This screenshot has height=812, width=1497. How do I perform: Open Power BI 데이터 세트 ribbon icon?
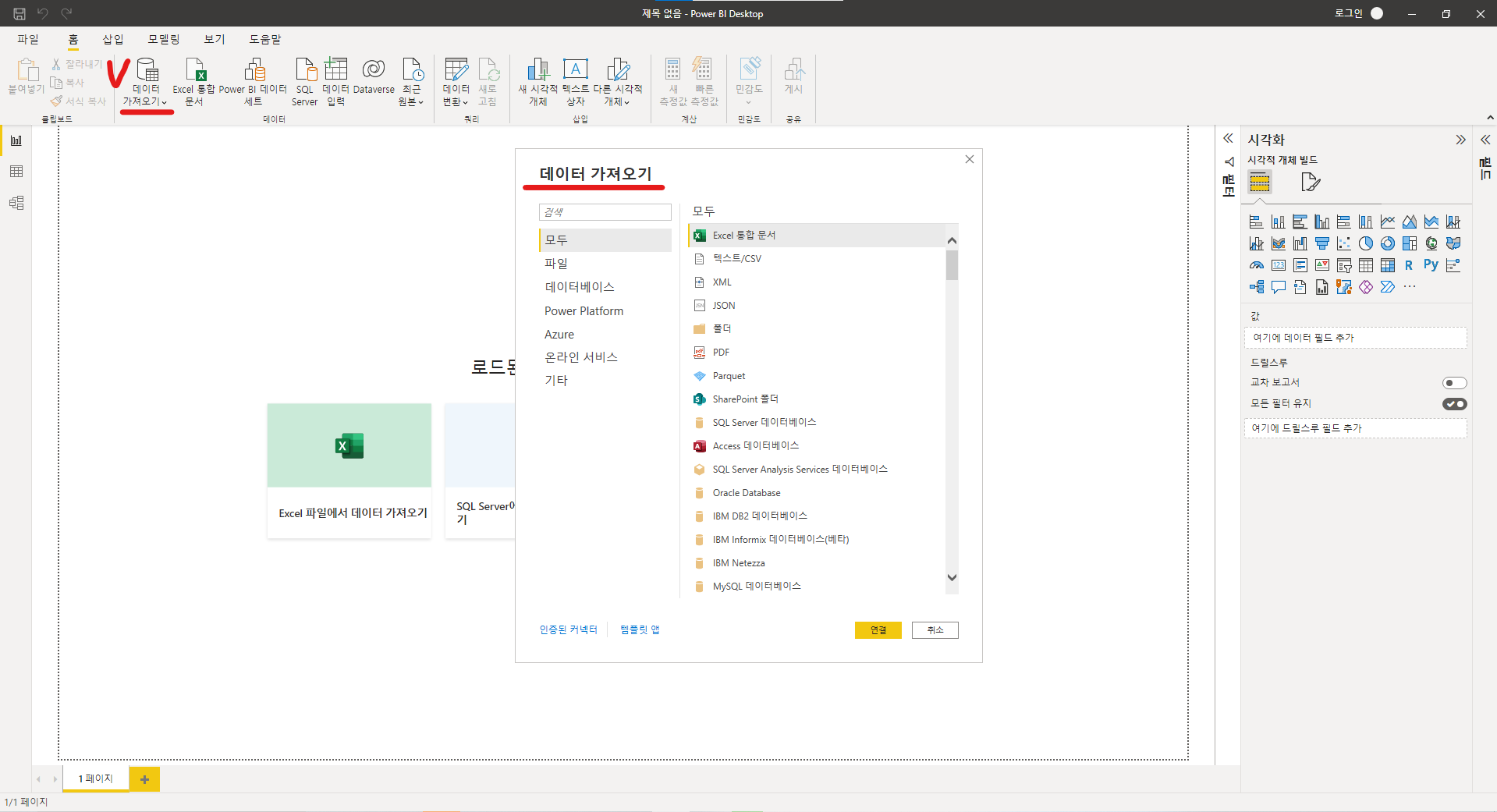(x=253, y=82)
